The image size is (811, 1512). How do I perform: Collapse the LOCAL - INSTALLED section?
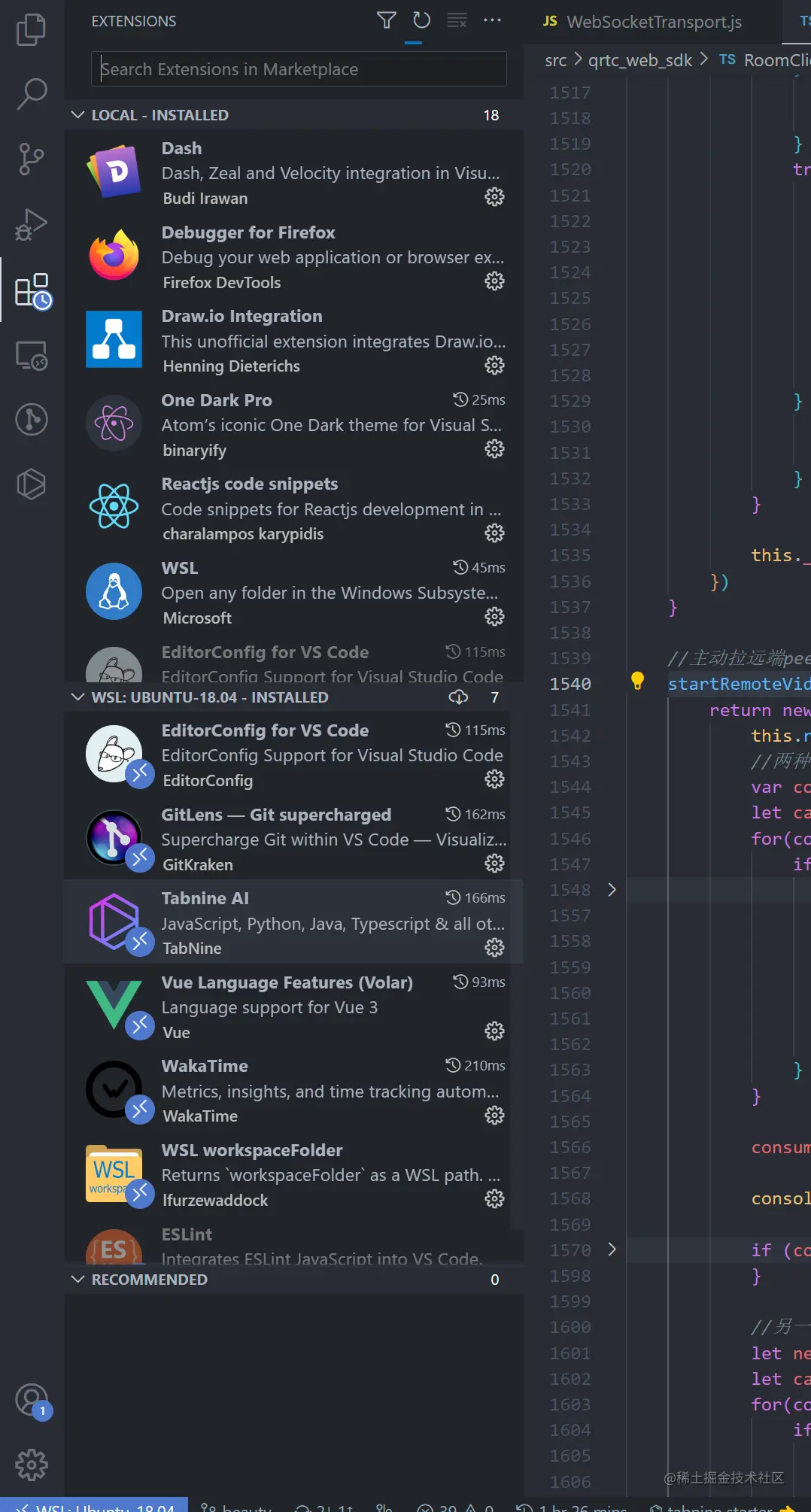point(77,115)
